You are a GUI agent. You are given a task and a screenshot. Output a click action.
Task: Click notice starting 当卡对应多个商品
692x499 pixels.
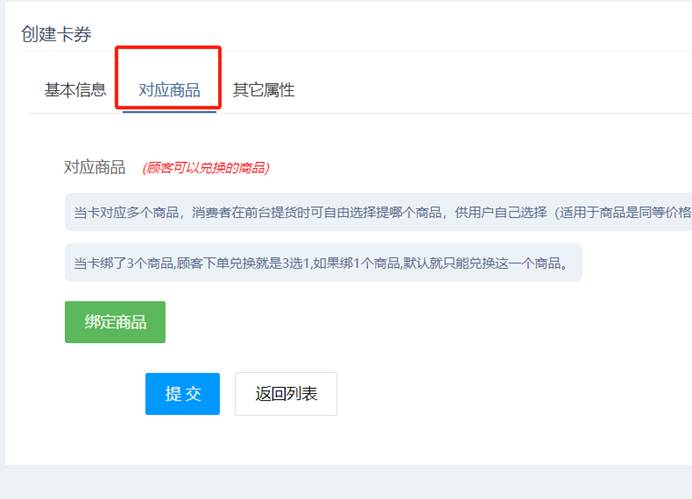[379, 212]
